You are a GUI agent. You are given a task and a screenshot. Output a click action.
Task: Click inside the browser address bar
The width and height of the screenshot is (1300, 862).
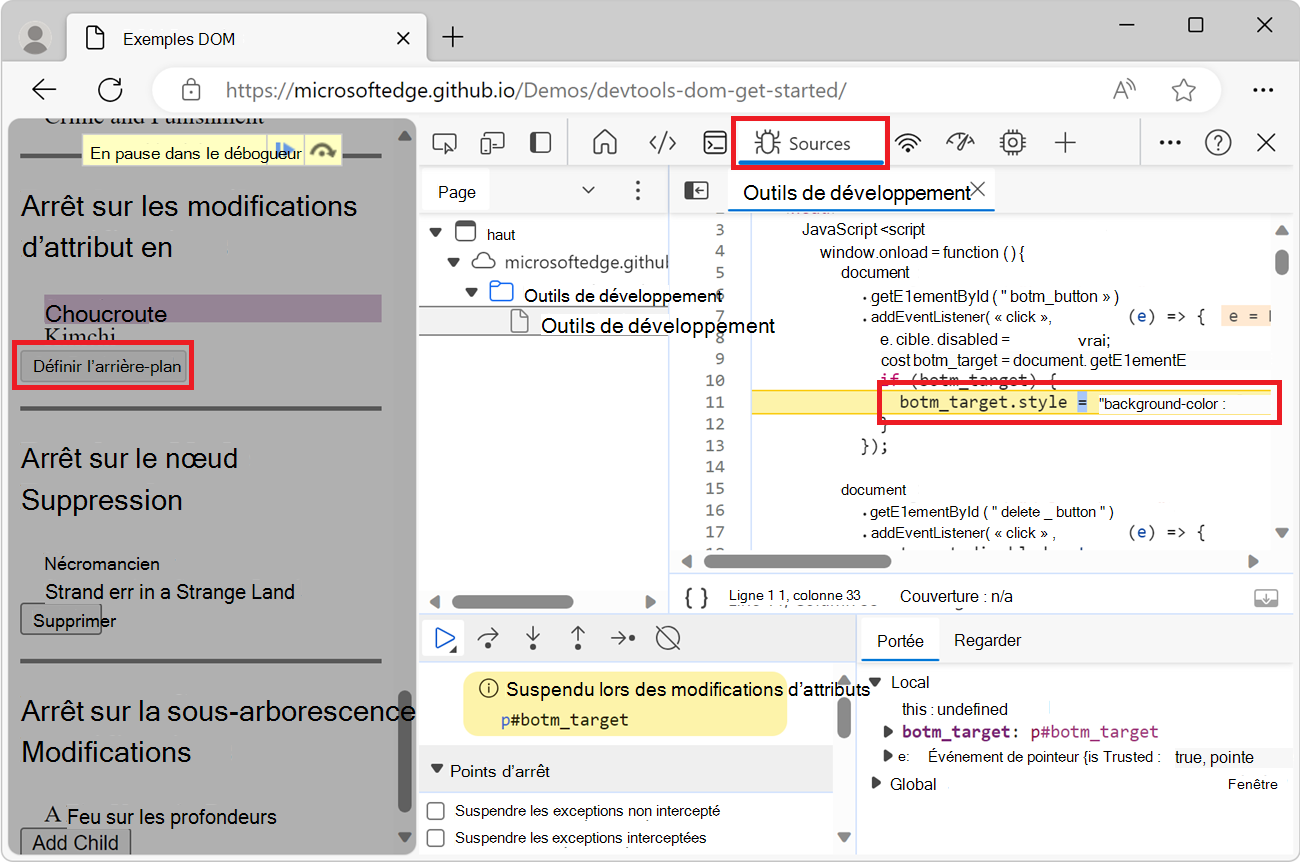pyautogui.click(x=600, y=90)
